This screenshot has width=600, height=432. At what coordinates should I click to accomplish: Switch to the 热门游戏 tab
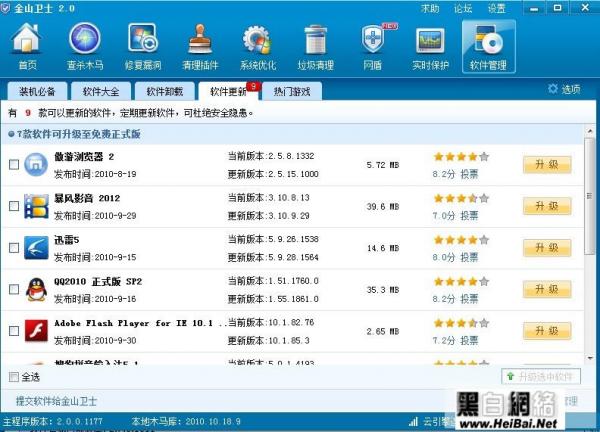pos(291,91)
